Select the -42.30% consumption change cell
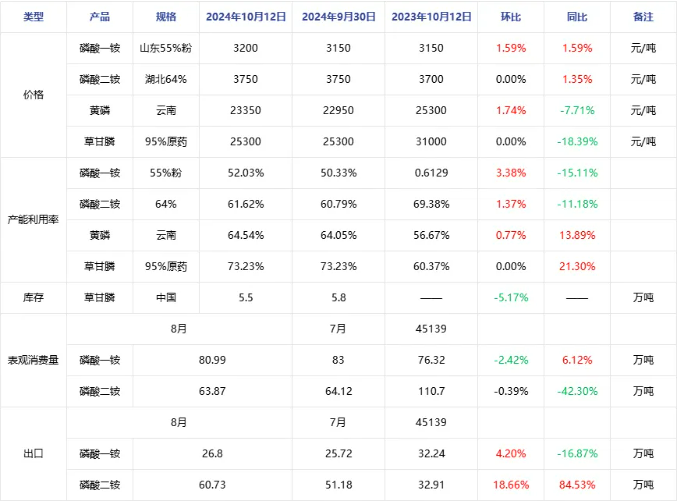The image size is (677, 502). click(577, 391)
